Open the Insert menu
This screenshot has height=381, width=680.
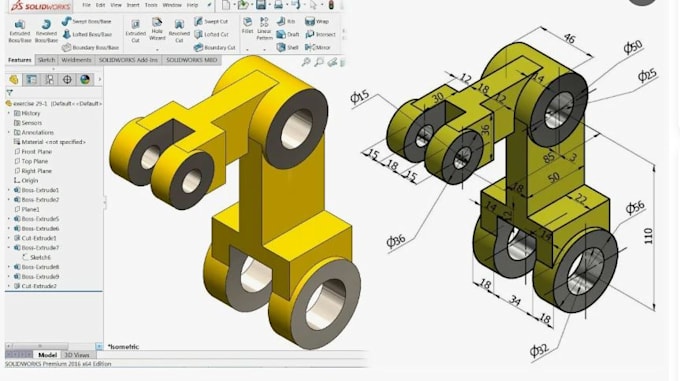coord(133,5)
